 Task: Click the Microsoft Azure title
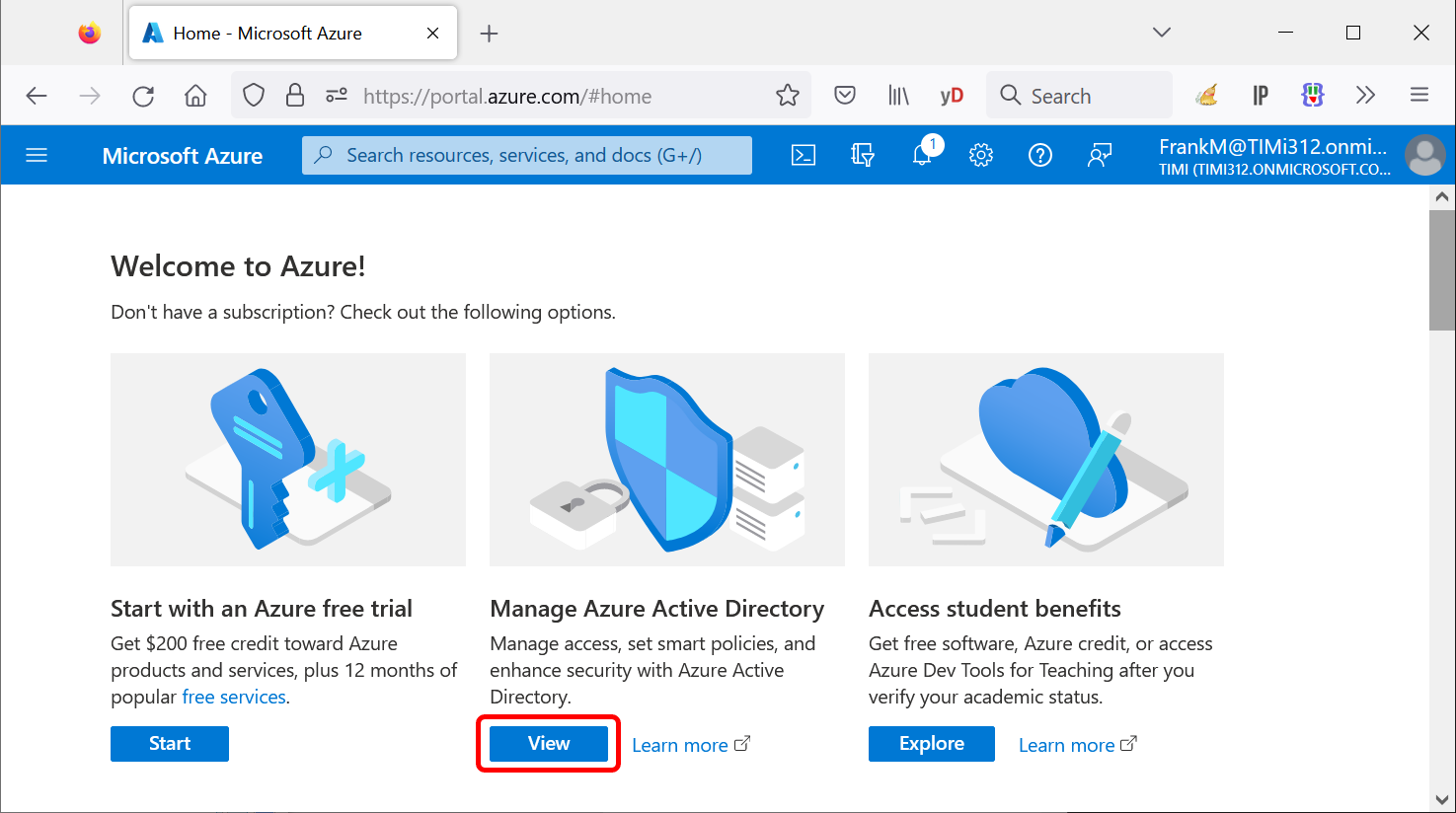(x=183, y=156)
